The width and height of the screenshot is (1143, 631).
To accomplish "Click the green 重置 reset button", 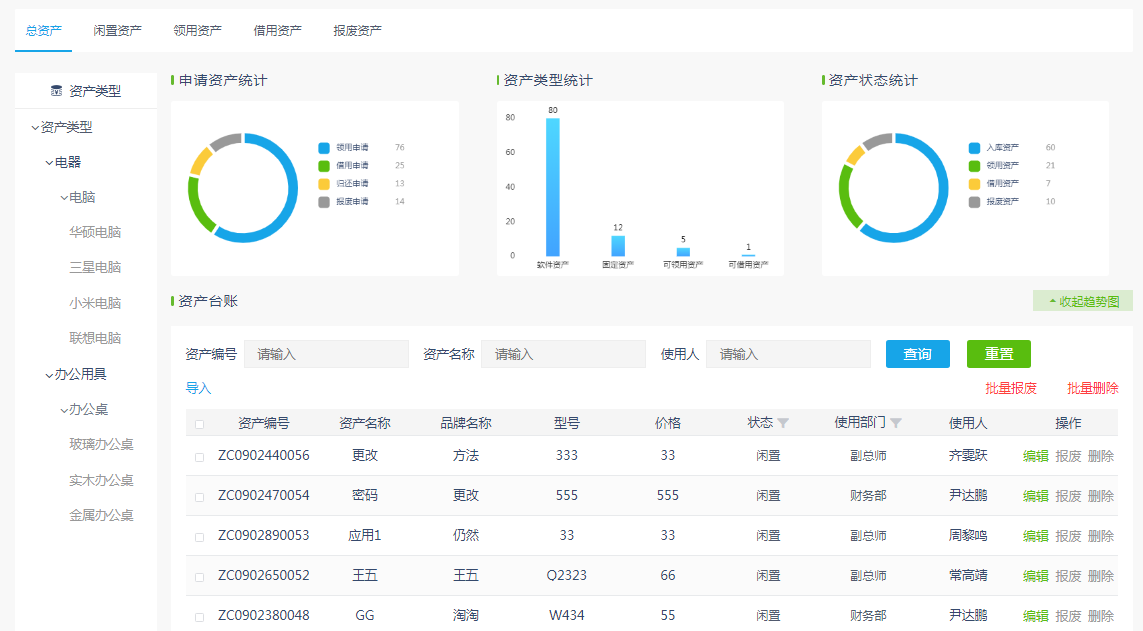I will pyautogui.click(x=998, y=353).
